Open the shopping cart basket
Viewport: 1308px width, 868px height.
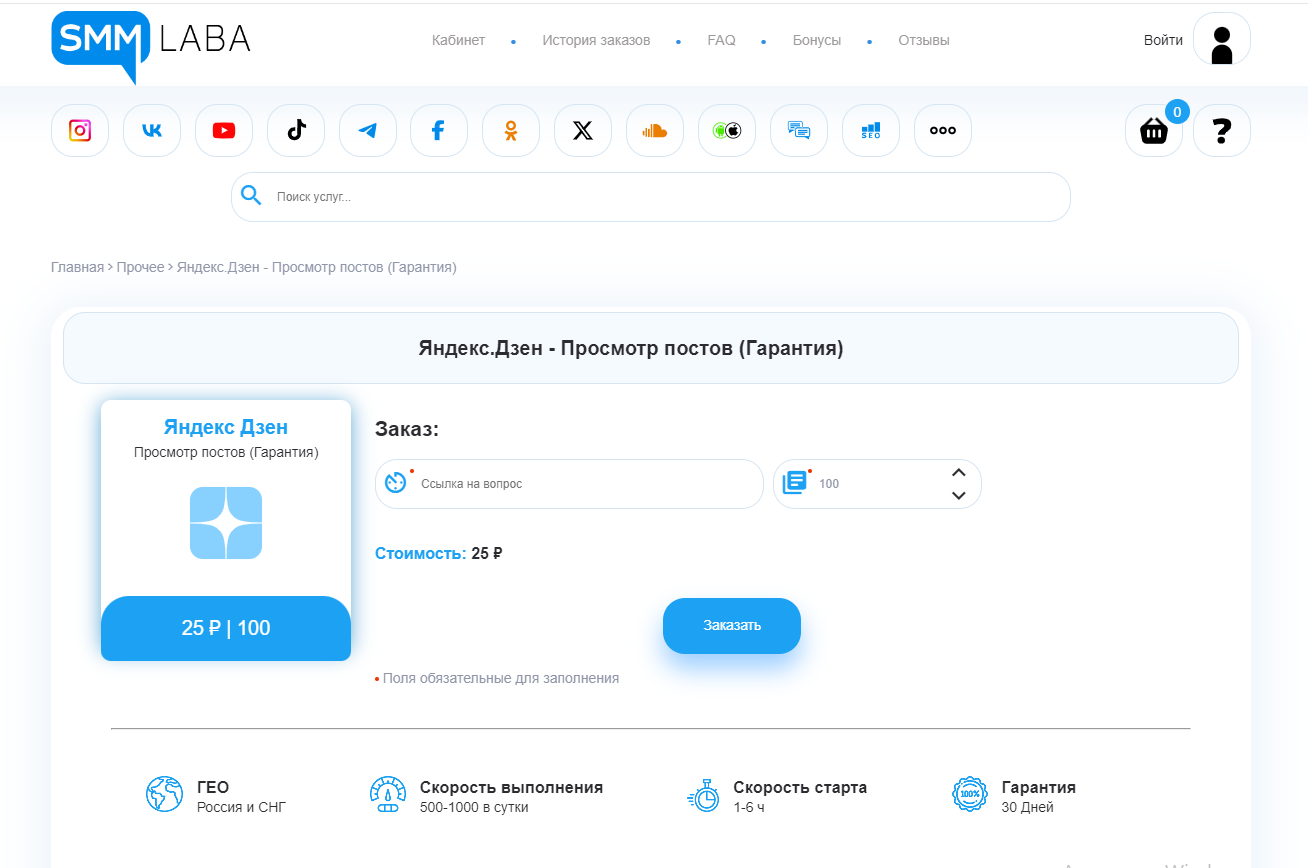click(x=1154, y=130)
